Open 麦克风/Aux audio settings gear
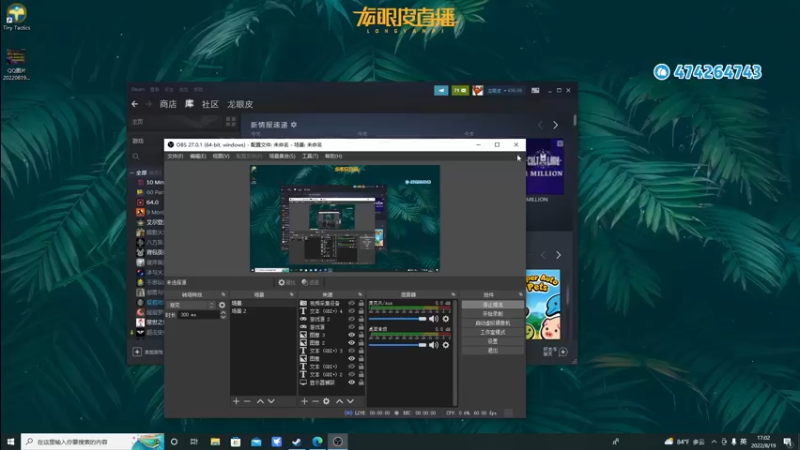This screenshot has height=450, width=800. click(446, 319)
